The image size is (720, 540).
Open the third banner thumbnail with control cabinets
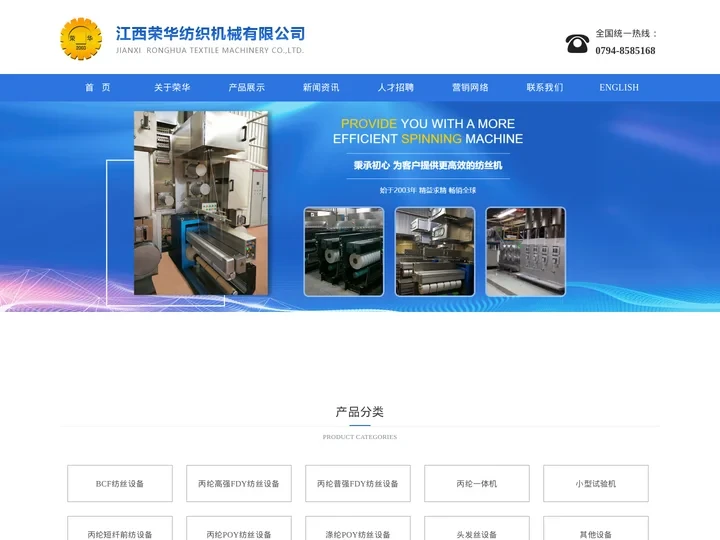pyautogui.click(x=525, y=251)
